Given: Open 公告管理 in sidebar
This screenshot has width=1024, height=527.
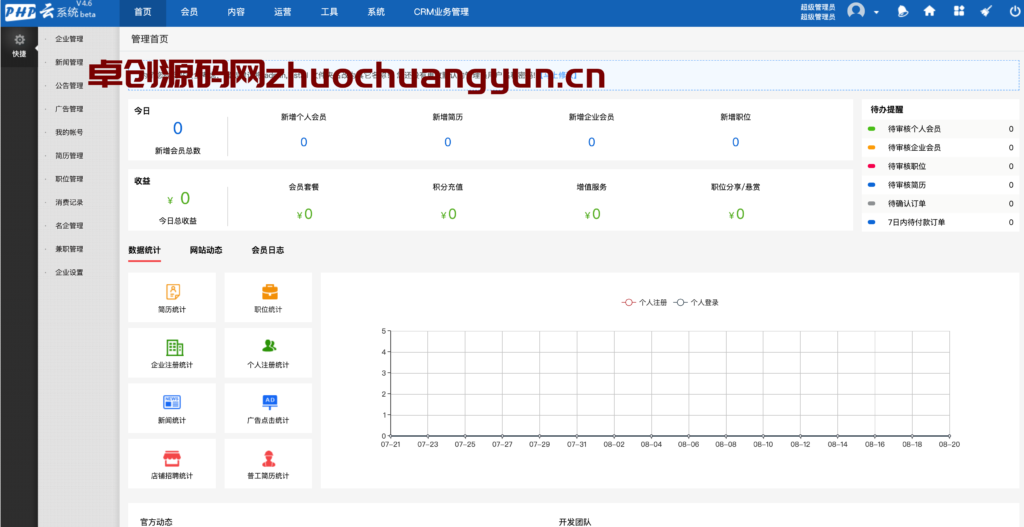Looking at the screenshot, I should pos(69,86).
